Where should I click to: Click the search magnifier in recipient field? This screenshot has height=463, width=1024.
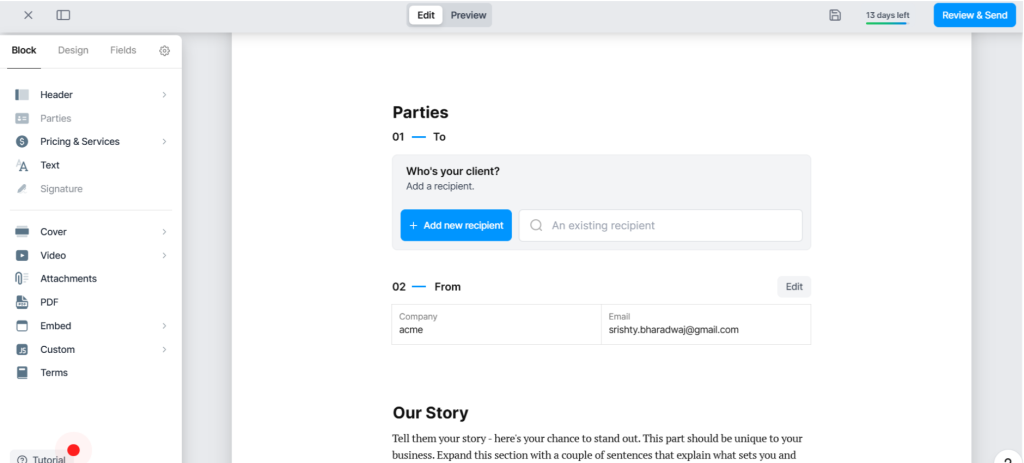[x=536, y=225]
